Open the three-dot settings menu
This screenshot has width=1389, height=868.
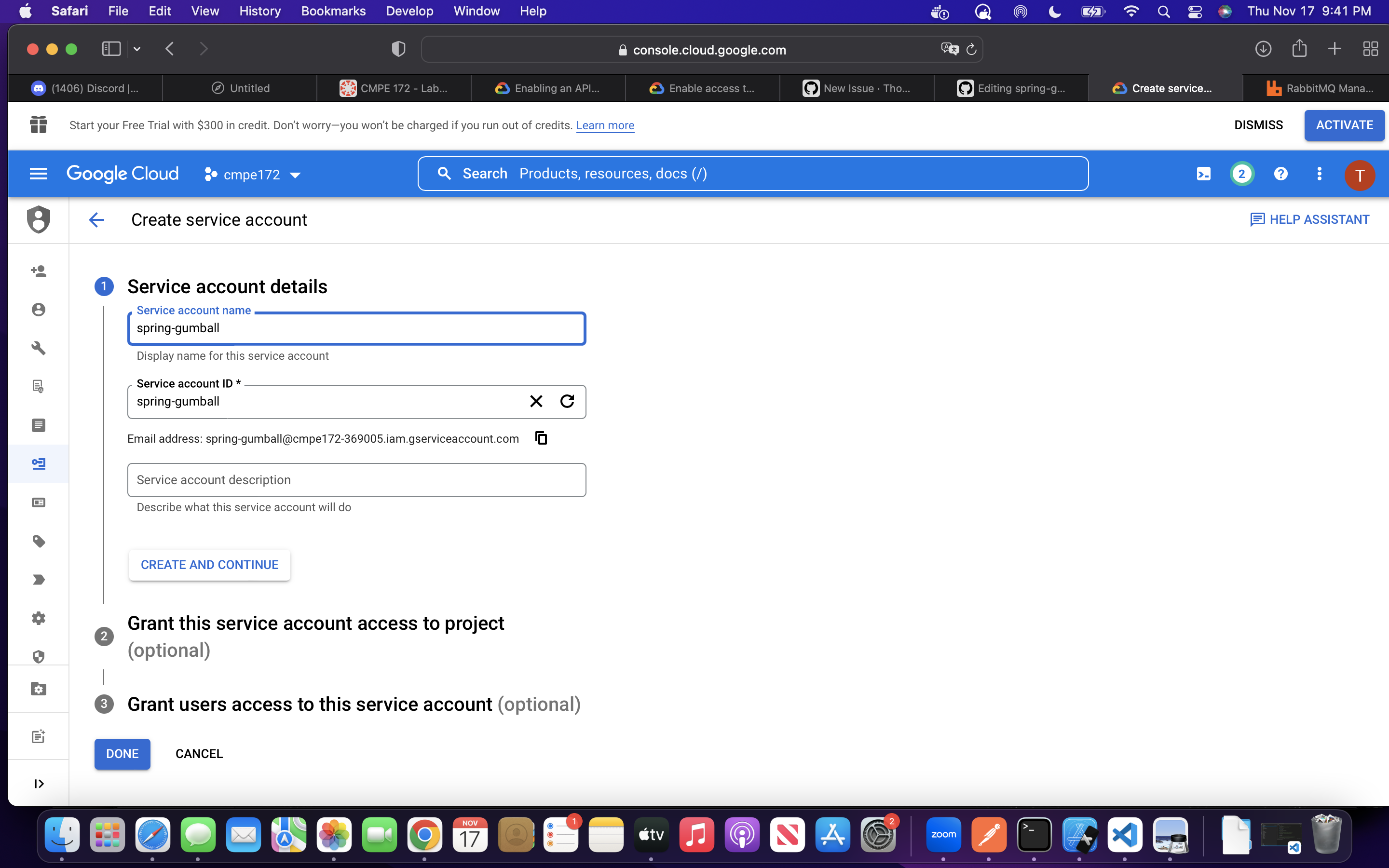click(1319, 174)
